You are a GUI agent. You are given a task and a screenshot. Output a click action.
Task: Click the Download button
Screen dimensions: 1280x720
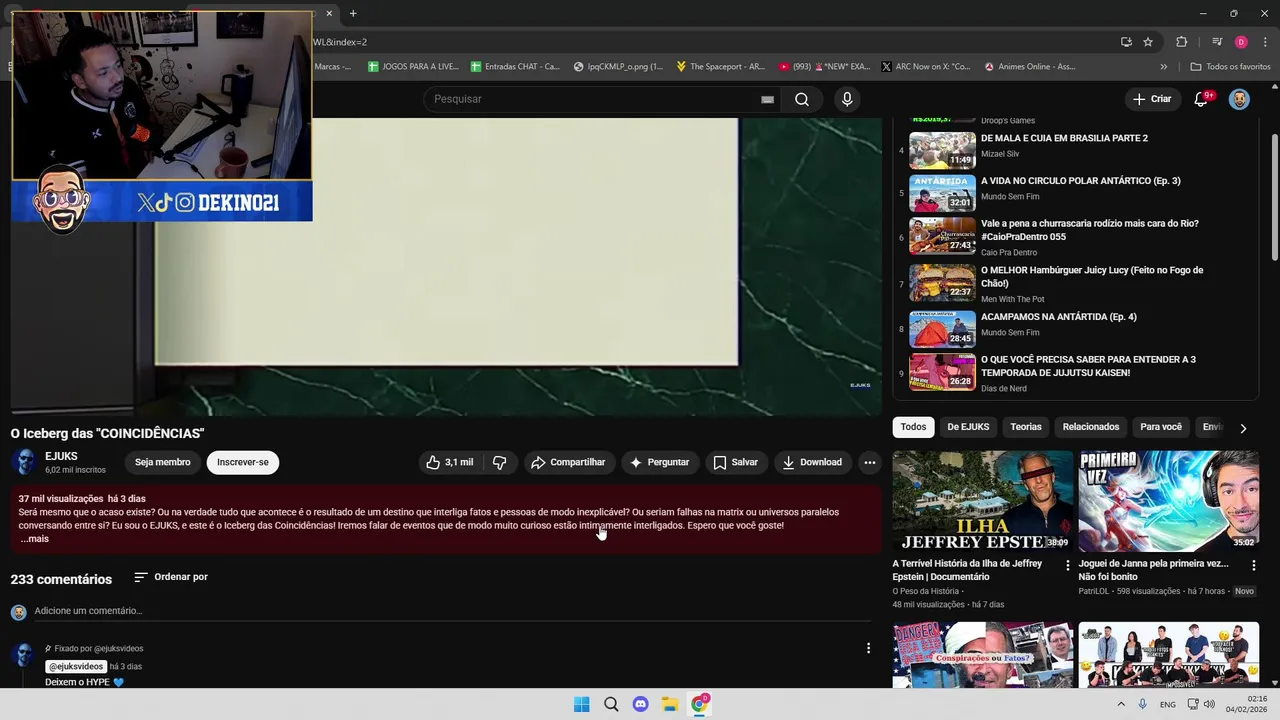tap(812, 462)
